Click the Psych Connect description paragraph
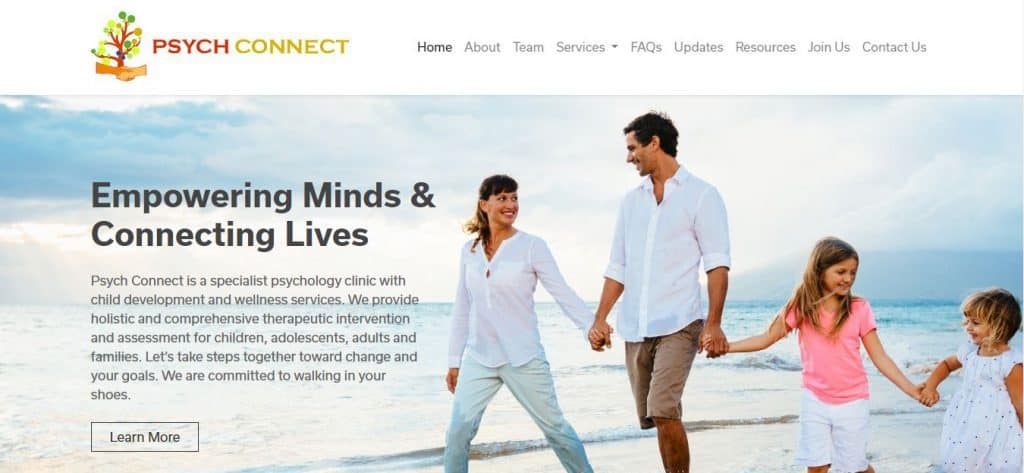 tap(255, 337)
